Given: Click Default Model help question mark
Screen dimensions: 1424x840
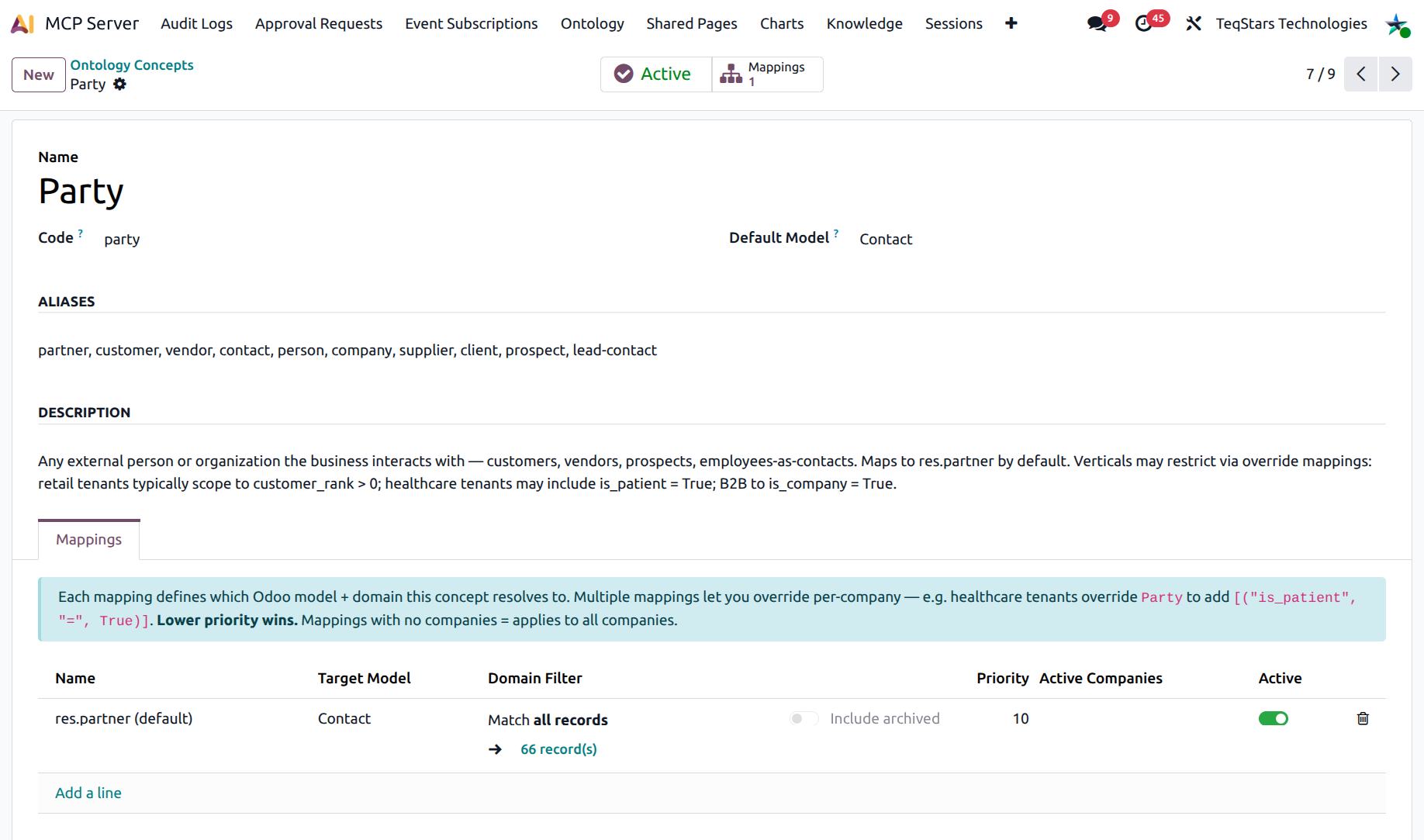Looking at the screenshot, I should point(836,233).
